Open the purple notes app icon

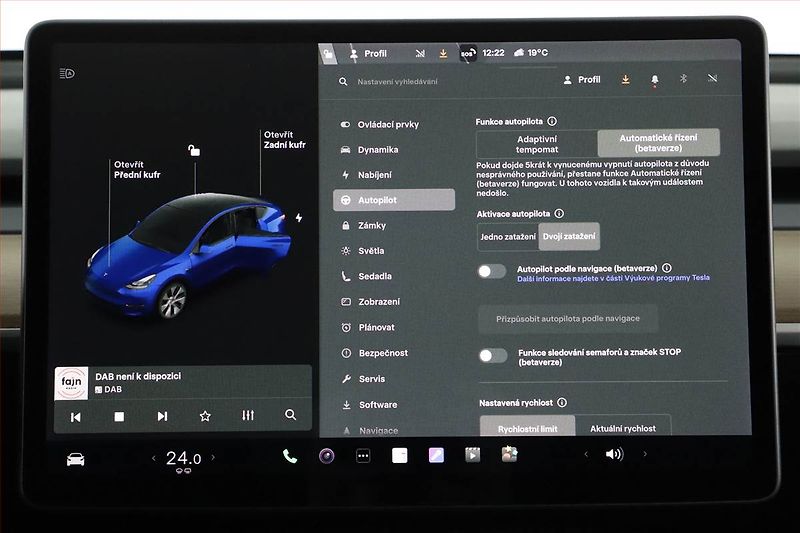click(x=436, y=455)
